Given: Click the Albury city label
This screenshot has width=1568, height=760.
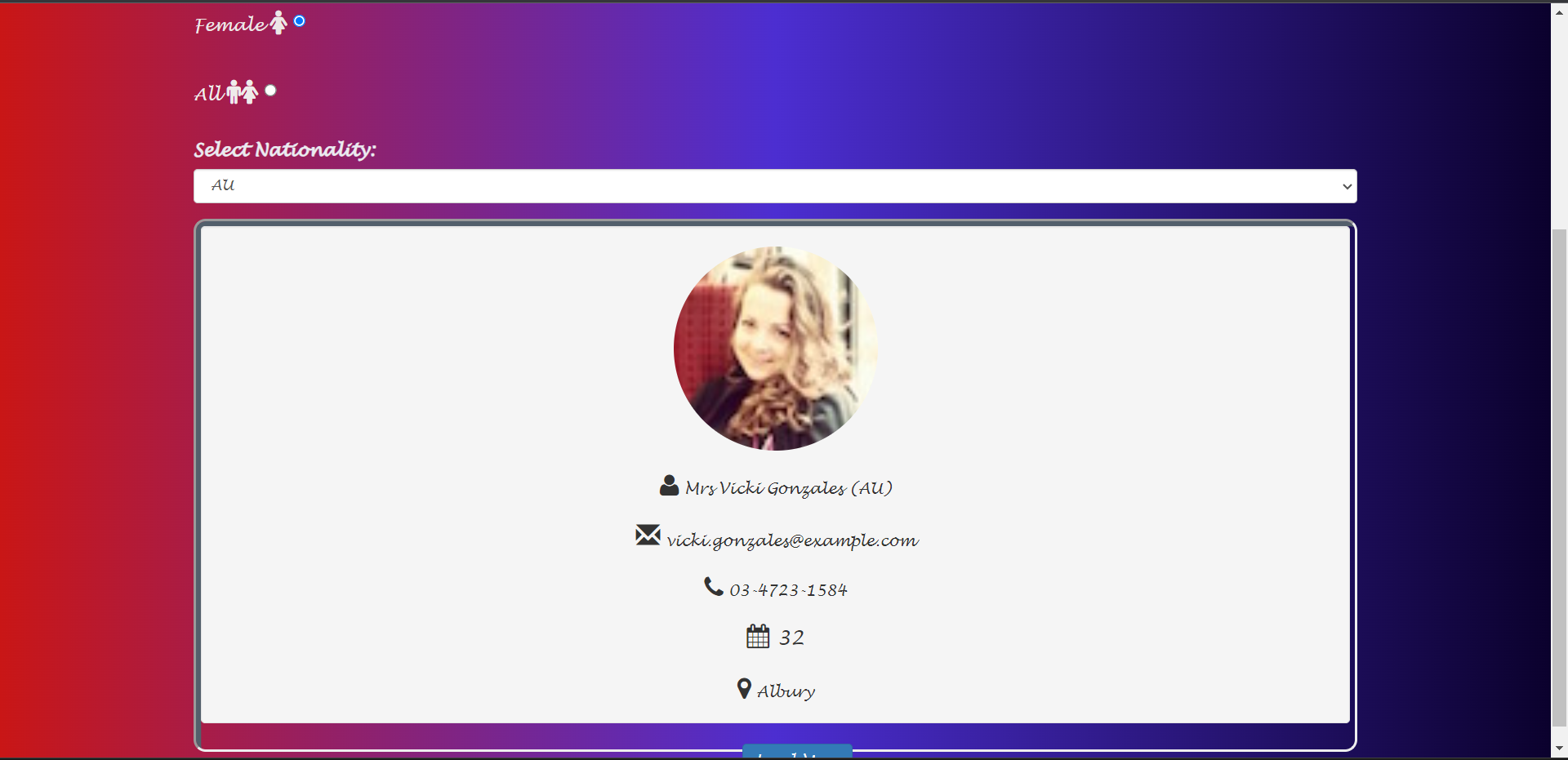Looking at the screenshot, I should pyautogui.click(x=786, y=691).
